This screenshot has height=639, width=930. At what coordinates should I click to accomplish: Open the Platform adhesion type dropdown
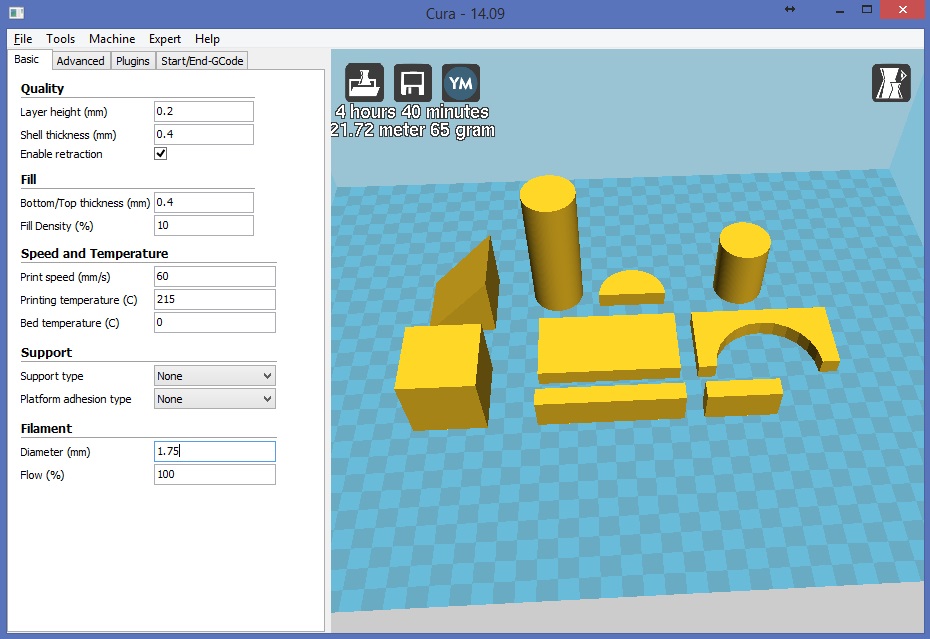tap(215, 399)
